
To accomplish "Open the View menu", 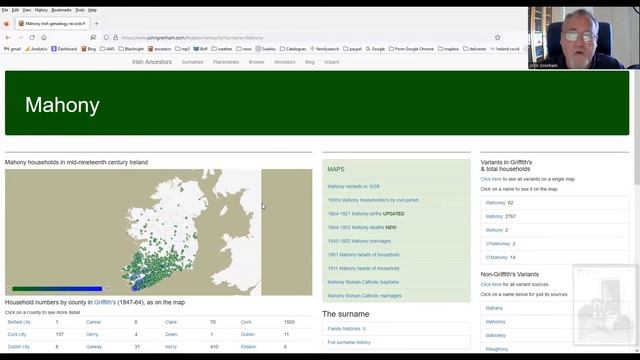I will pyautogui.click(x=27, y=10).
